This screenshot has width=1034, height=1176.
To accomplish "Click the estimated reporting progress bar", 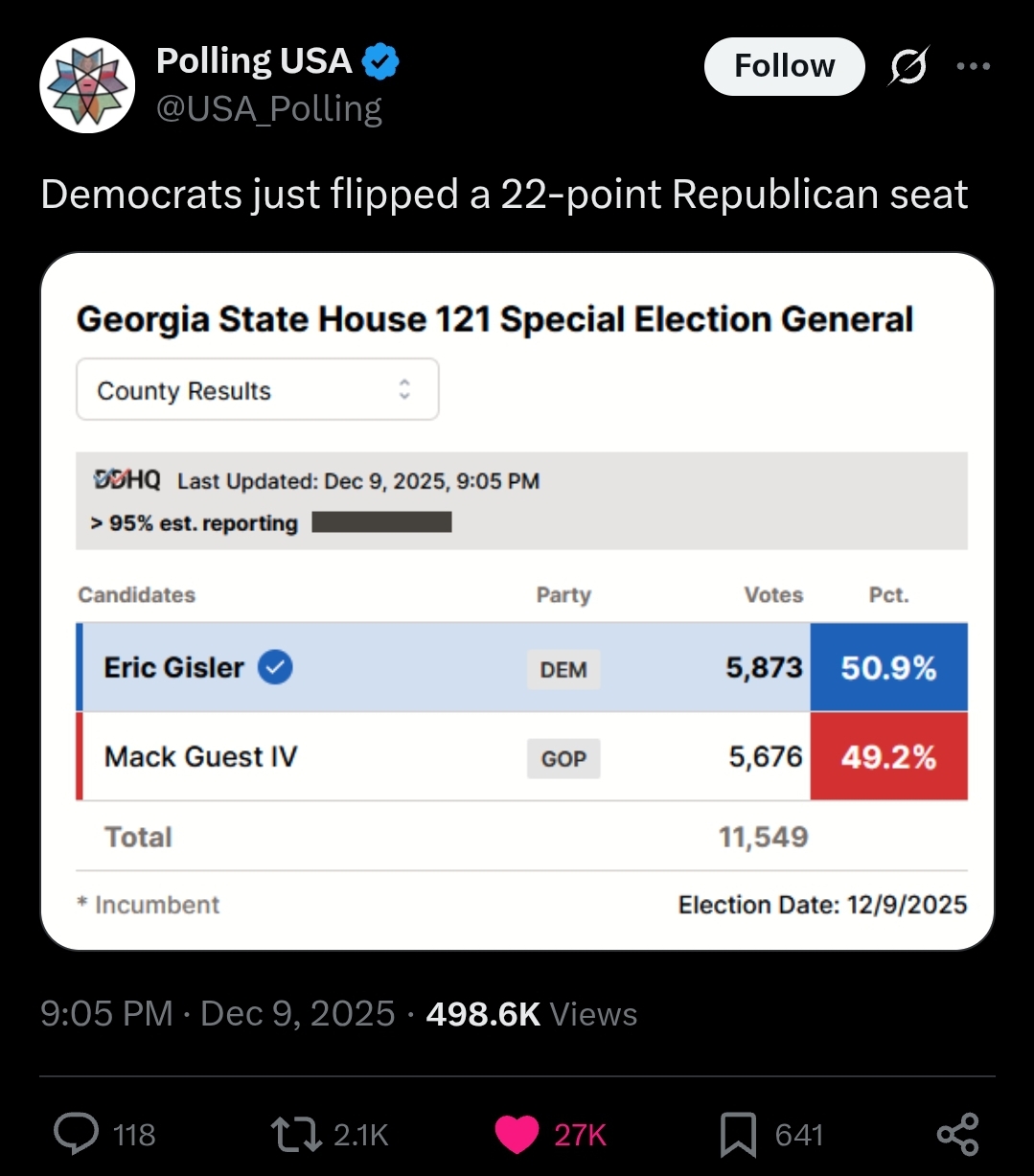I will (x=381, y=523).
